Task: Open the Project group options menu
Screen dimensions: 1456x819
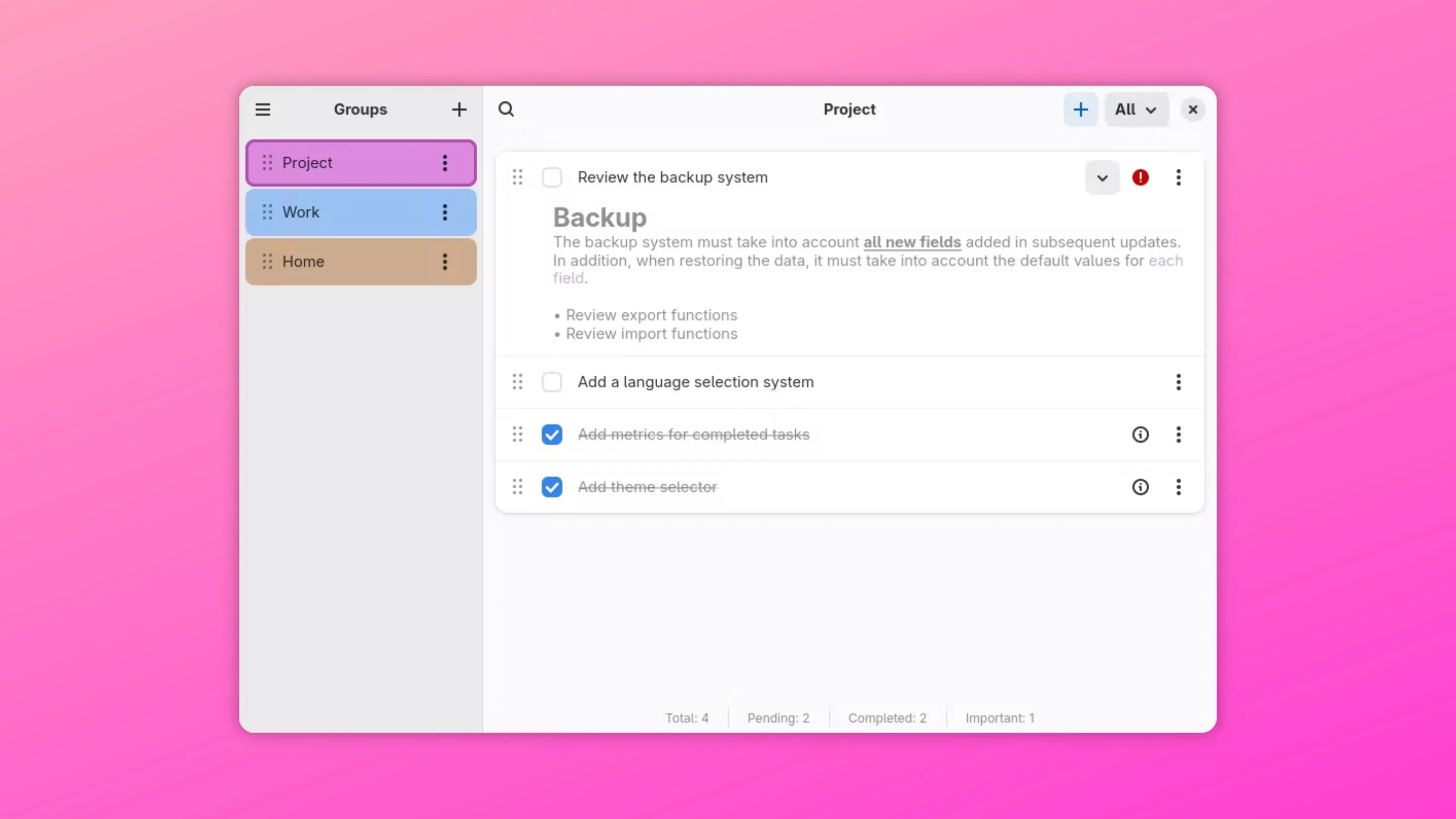Action: [445, 163]
